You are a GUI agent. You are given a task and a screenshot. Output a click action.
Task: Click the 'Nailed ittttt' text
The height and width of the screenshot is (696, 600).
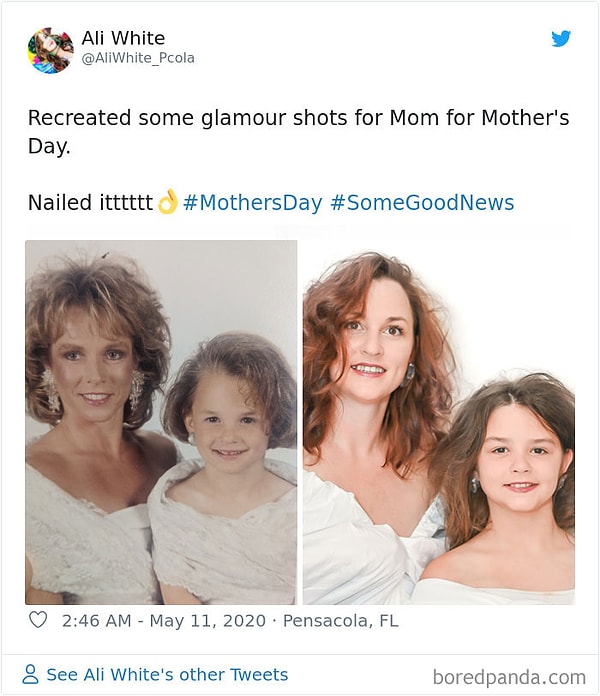(x=89, y=203)
